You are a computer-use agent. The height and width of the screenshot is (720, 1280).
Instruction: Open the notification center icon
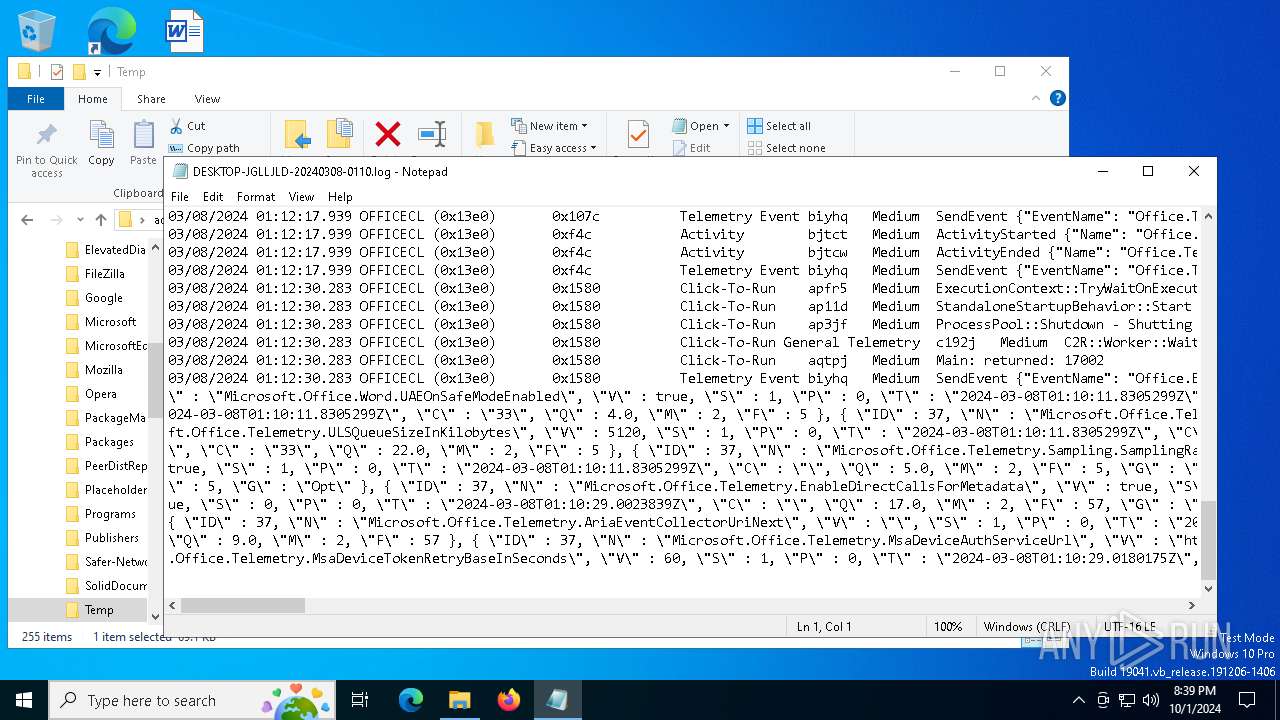[1247, 700]
